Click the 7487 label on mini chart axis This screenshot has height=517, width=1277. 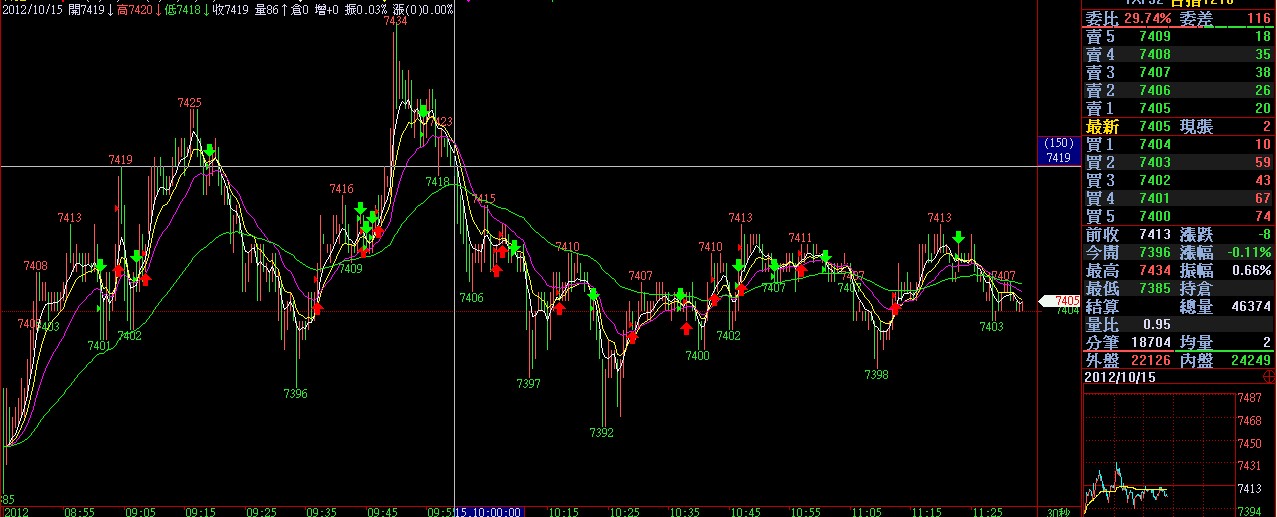1250,398
